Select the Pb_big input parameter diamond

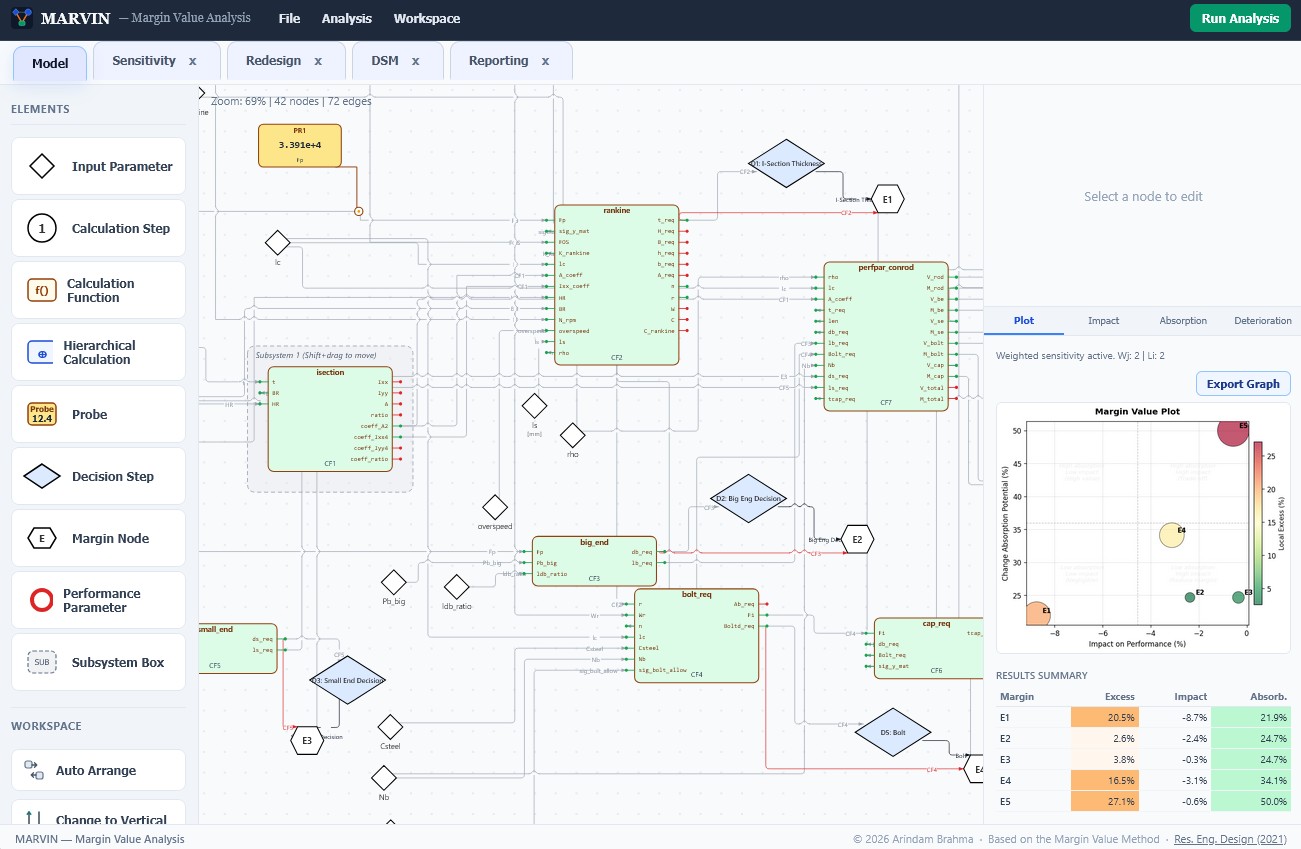click(x=394, y=582)
